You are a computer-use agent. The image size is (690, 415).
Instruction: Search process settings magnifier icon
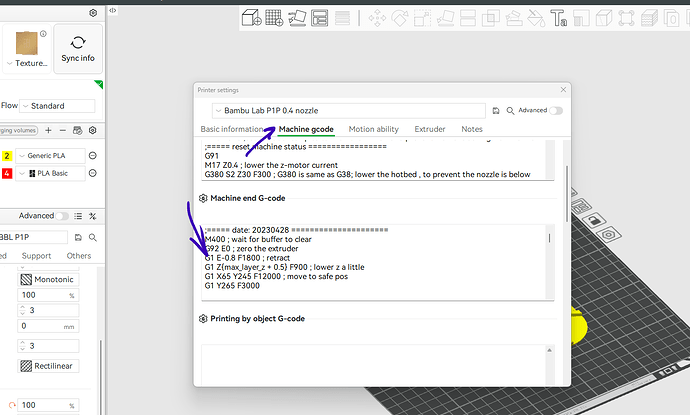[x=93, y=237]
